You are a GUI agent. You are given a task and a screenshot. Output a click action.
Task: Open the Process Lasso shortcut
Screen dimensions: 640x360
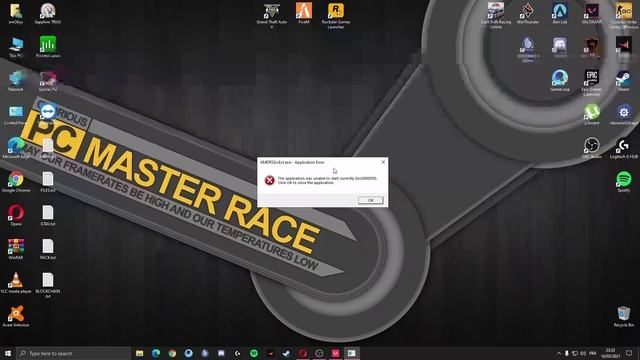click(x=48, y=47)
